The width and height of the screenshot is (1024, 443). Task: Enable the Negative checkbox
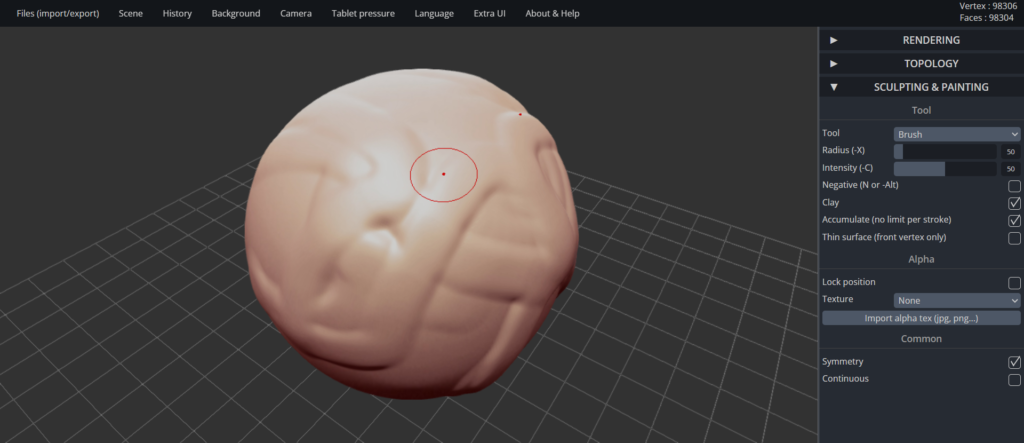(1014, 186)
